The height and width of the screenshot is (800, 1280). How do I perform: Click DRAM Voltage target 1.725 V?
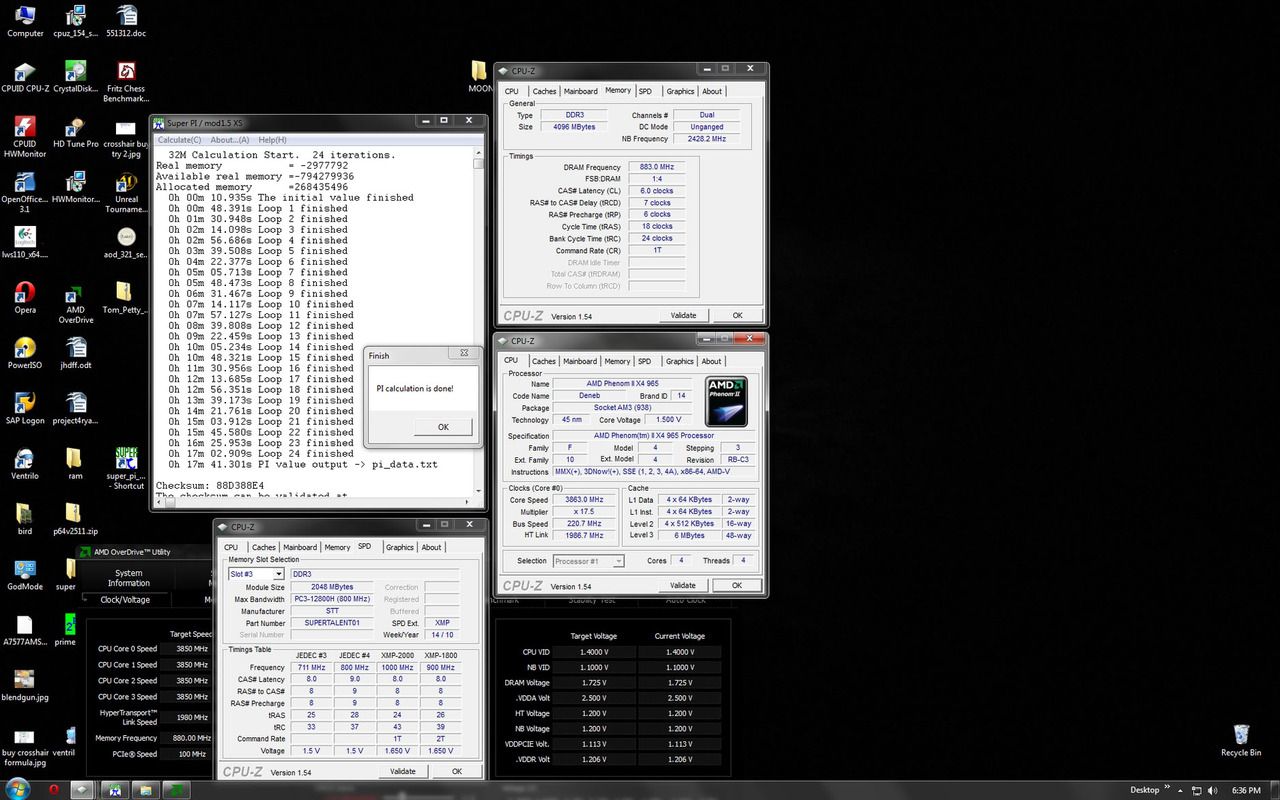point(593,683)
